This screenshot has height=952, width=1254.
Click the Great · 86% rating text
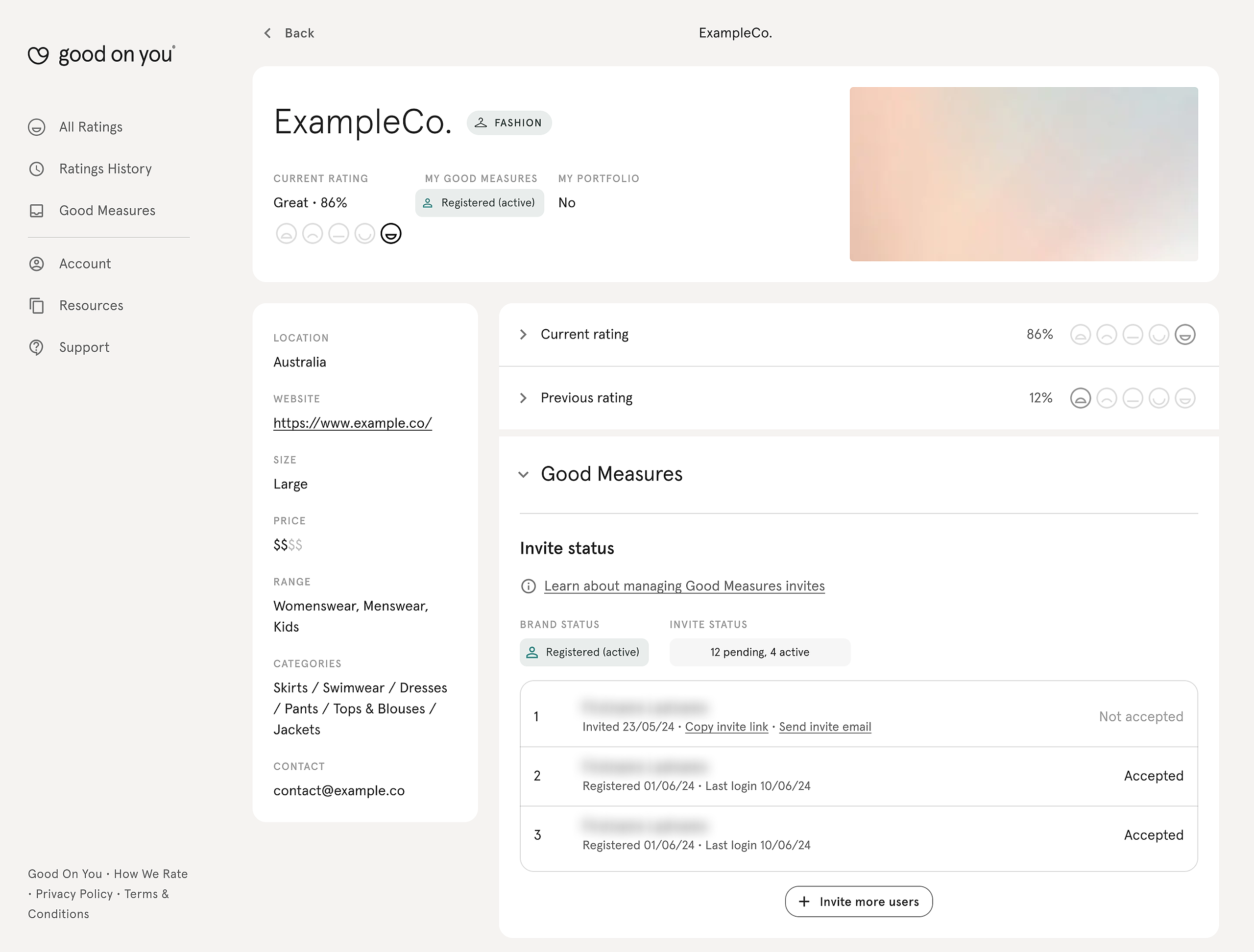(x=310, y=203)
